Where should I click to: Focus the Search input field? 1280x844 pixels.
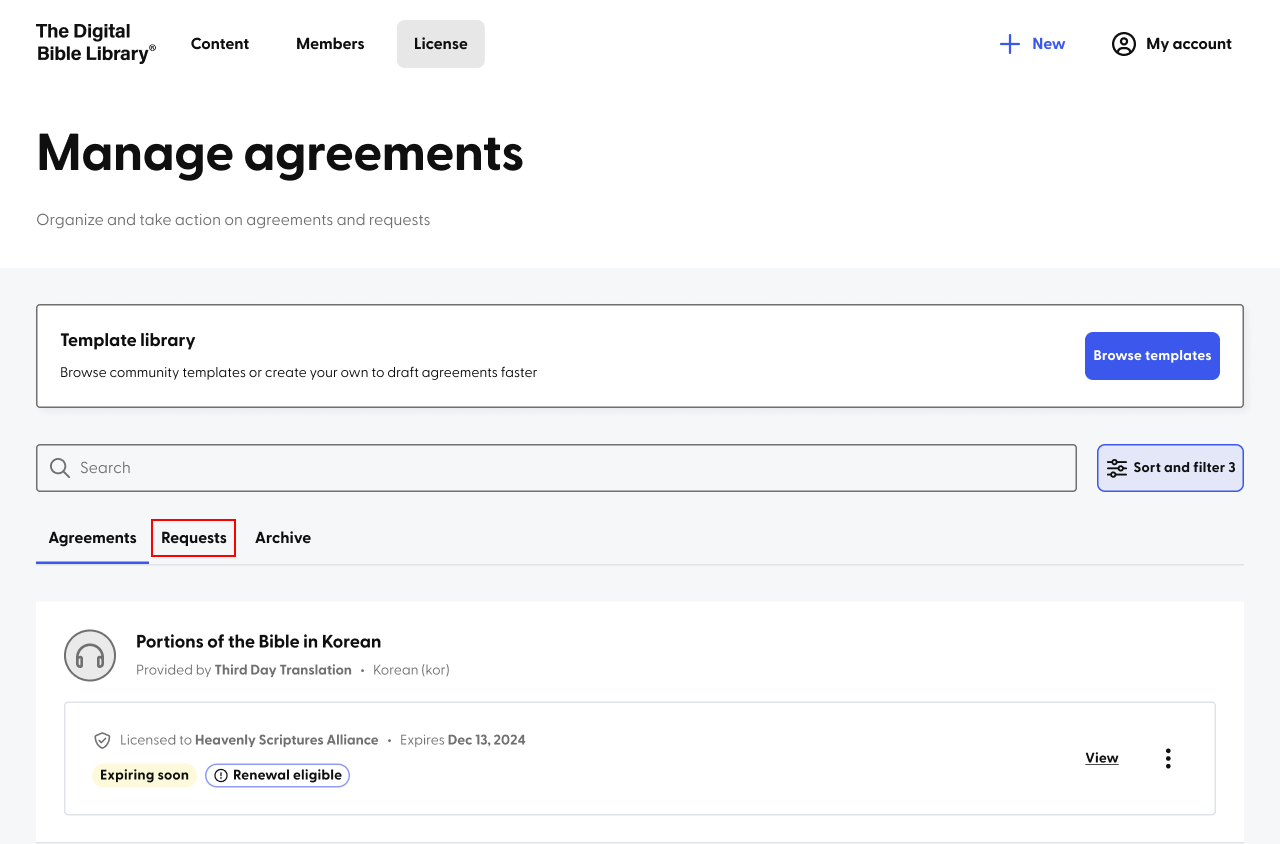[556, 468]
